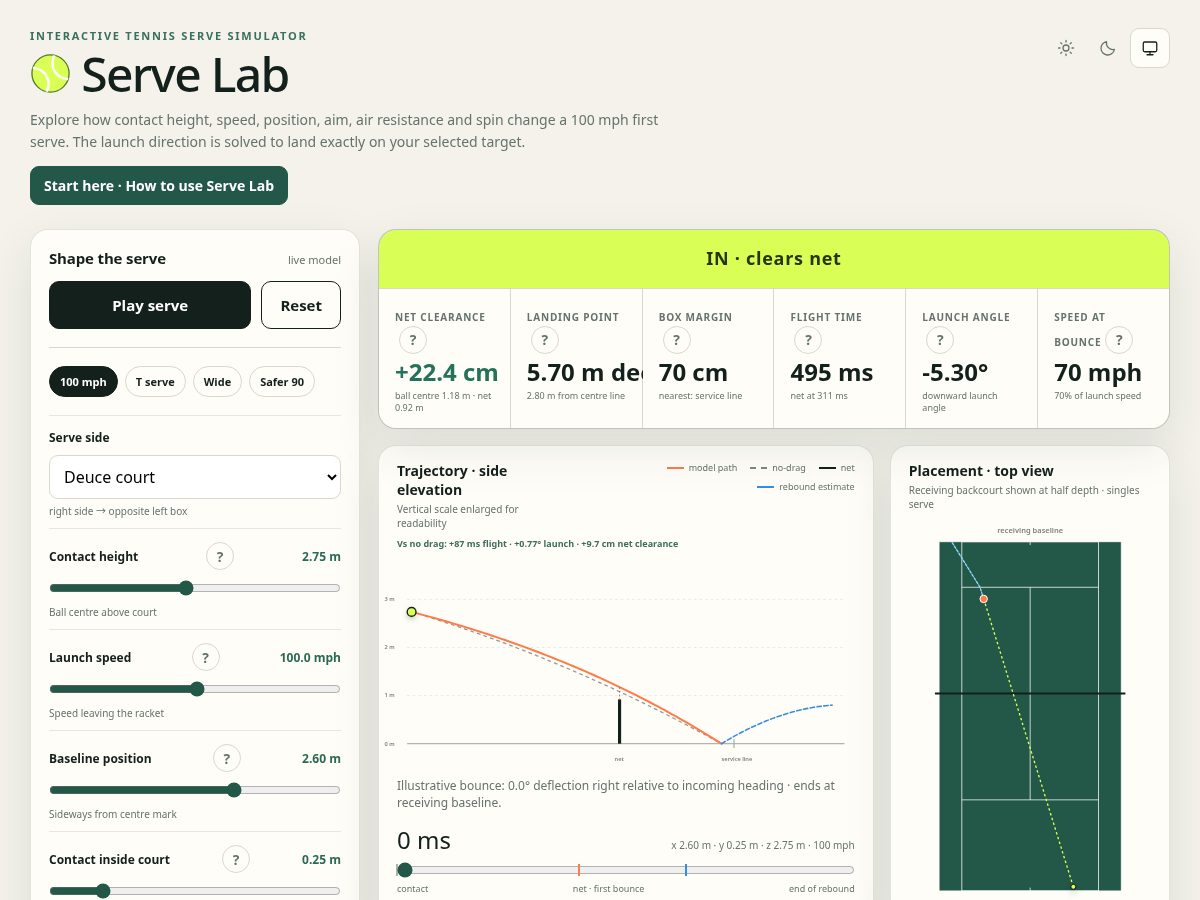Open help for Flight Time
Screen dimensions: 1200x900
pyautogui.click(x=809, y=341)
